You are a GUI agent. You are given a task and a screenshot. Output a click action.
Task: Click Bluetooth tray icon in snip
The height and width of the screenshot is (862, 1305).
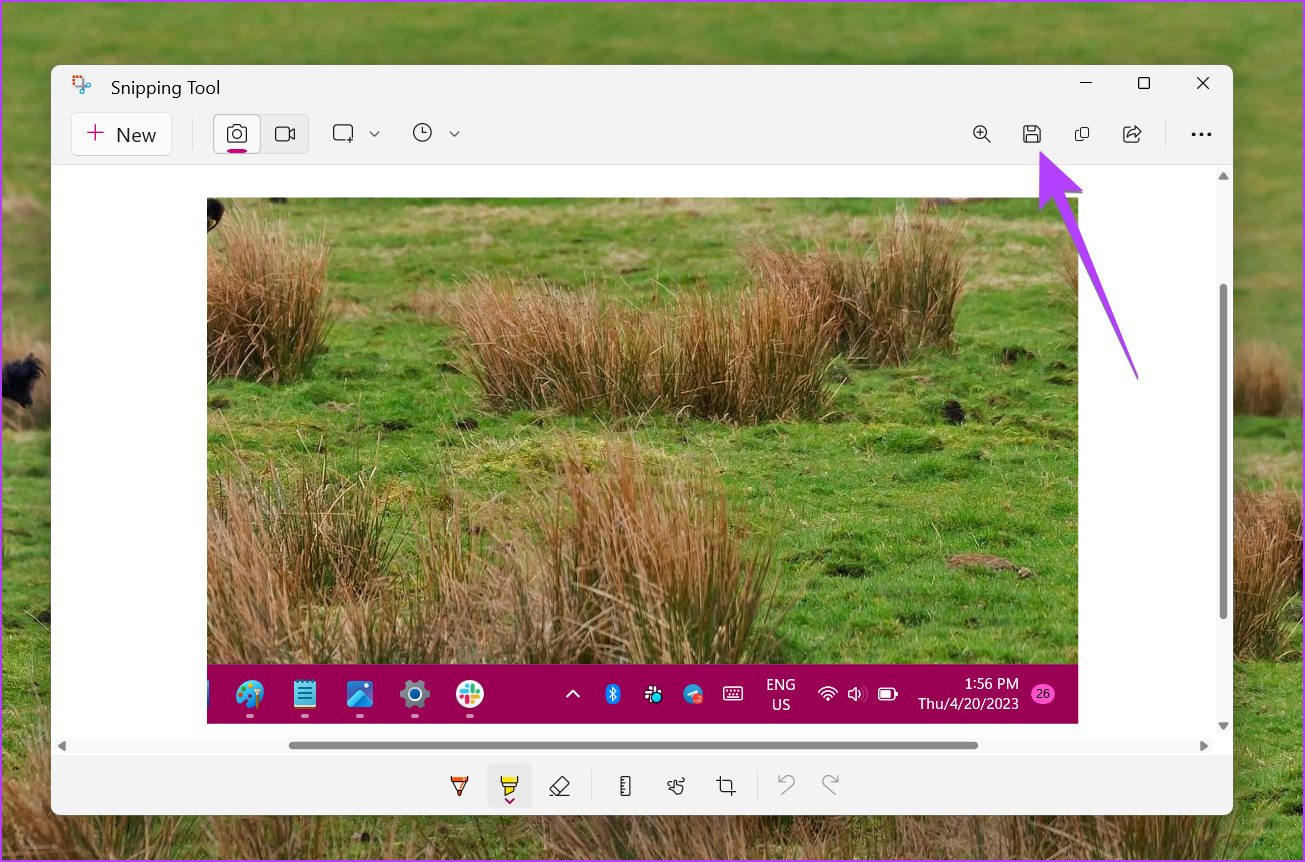coord(613,694)
